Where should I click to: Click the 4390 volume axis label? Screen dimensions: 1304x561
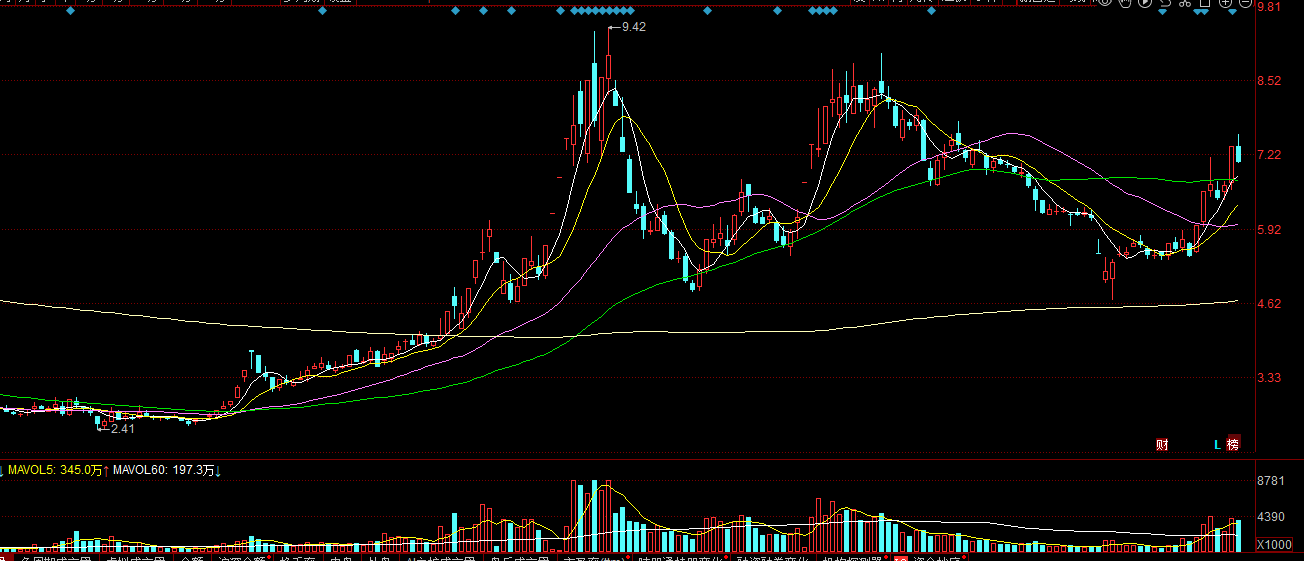1271,516
